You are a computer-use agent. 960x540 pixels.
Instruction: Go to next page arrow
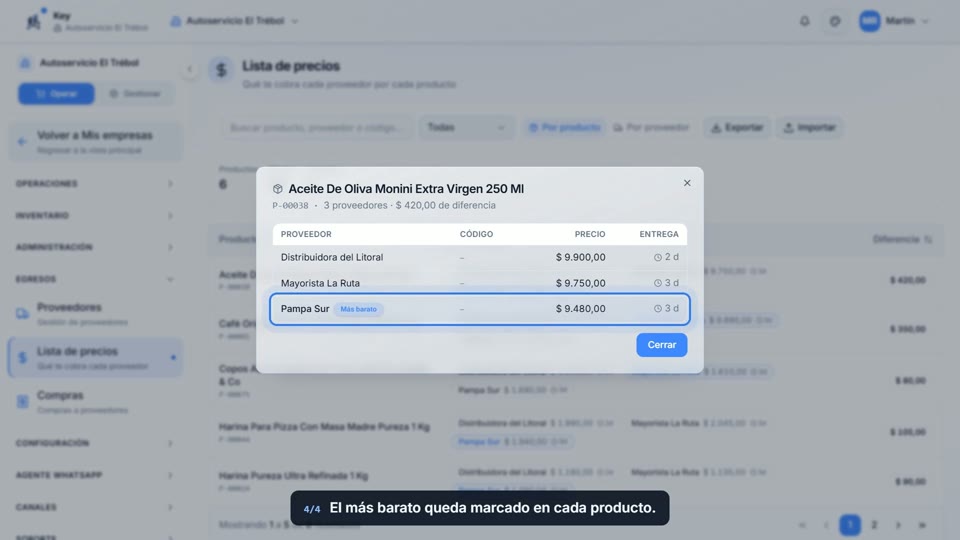point(898,525)
